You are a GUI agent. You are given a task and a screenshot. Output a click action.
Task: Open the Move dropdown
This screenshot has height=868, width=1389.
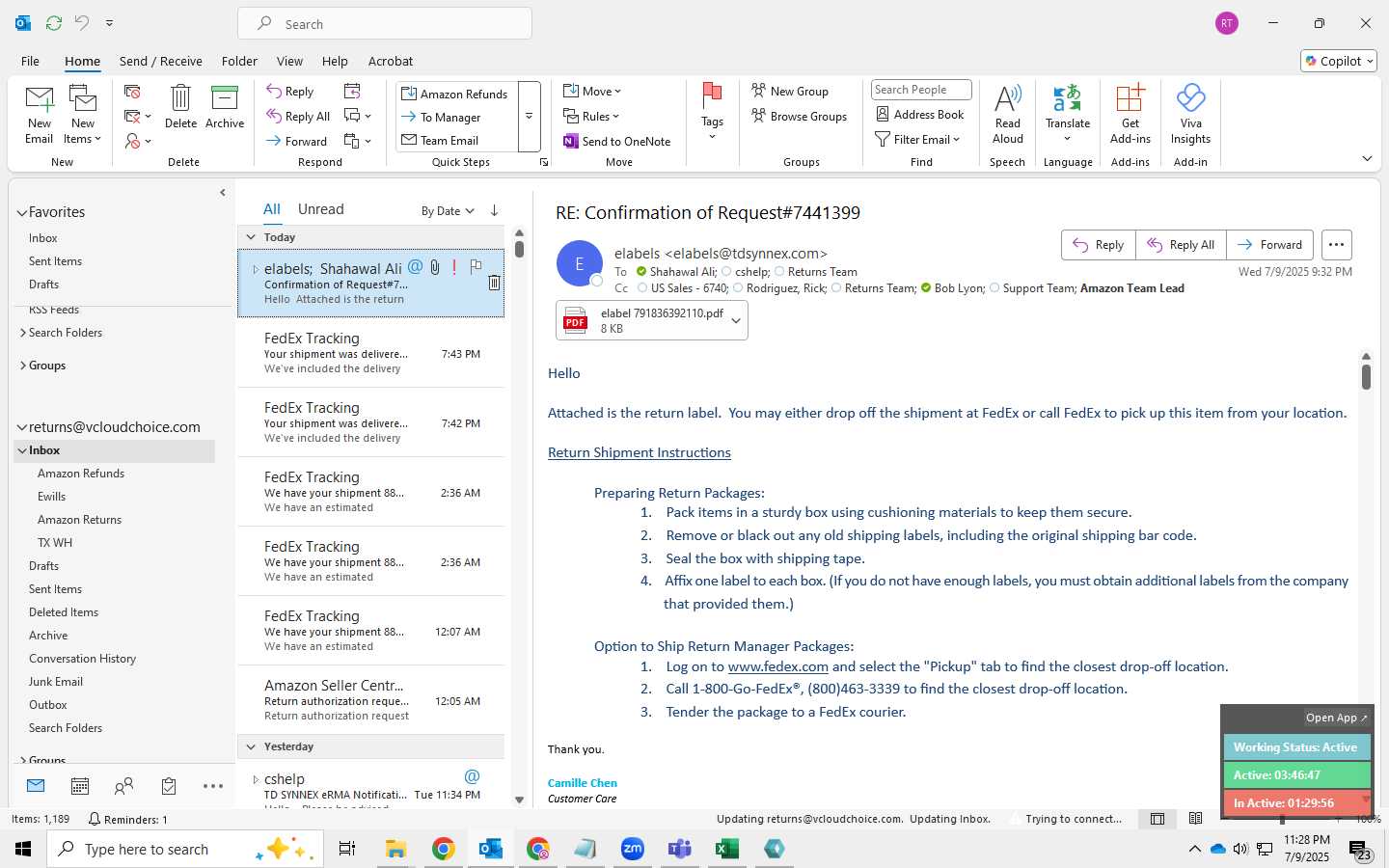[592, 92]
